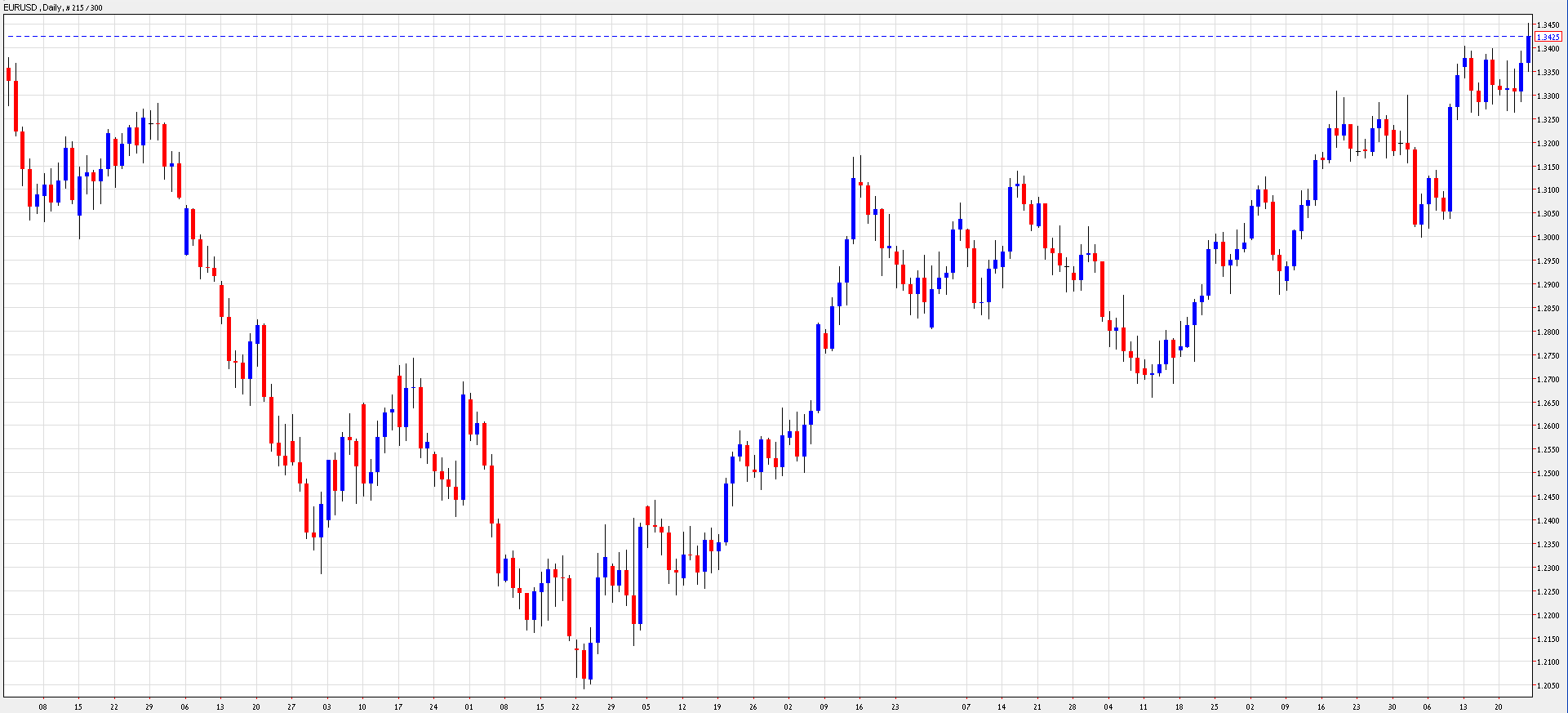Click the date label 03 on time axis
1568x713 pixels.
(327, 706)
